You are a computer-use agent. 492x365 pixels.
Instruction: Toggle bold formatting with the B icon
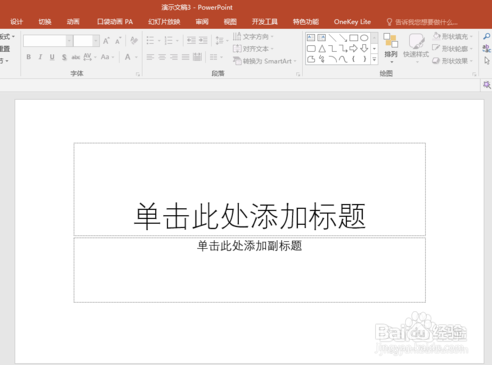click(29, 57)
